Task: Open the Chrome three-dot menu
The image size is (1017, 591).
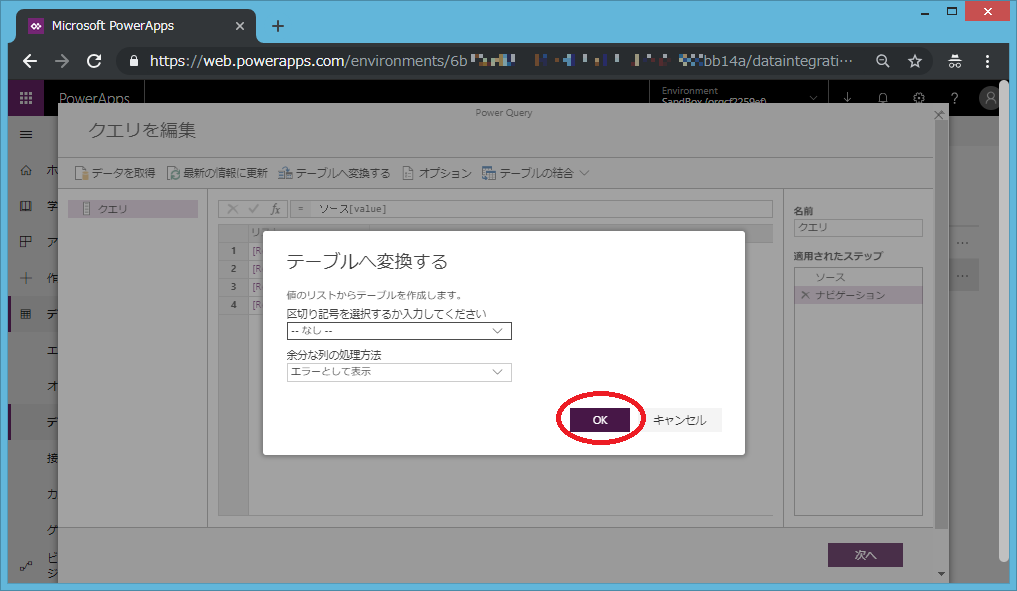Action: pos(987,61)
